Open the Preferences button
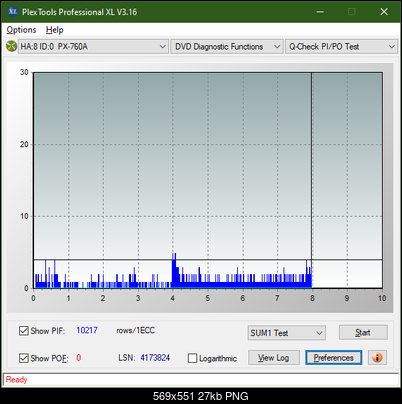This screenshot has height=404, width=402. (x=333, y=358)
